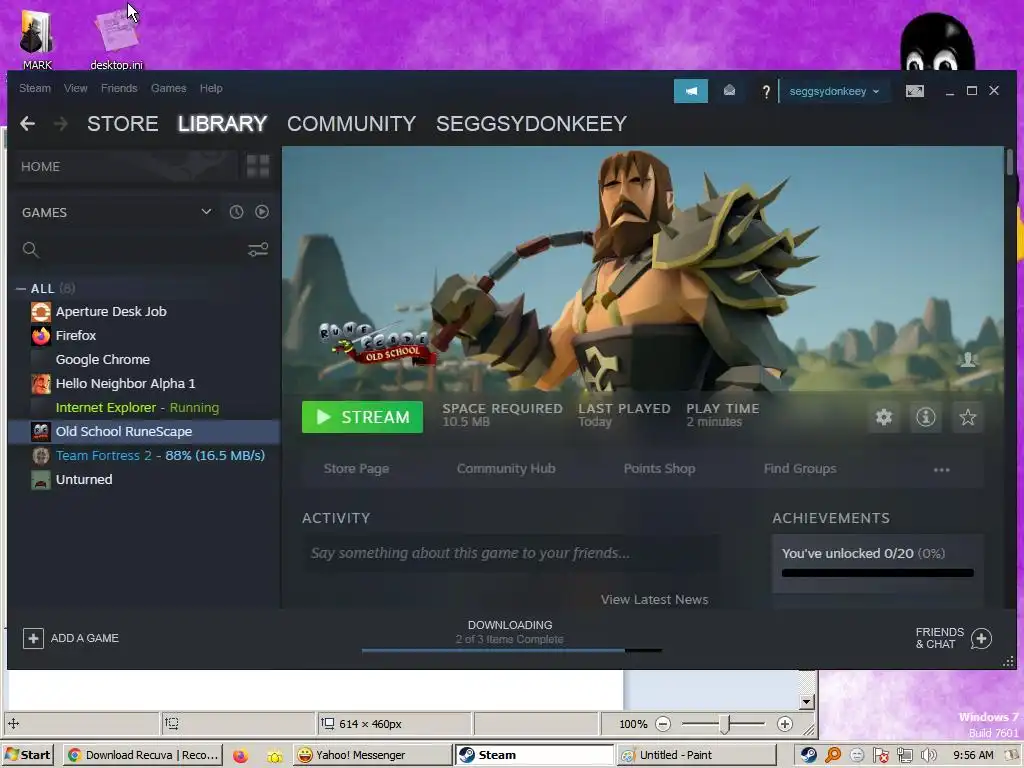Click Paint zoom in plus button
This screenshot has width=1024, height=768.
[x=784, y=724]
